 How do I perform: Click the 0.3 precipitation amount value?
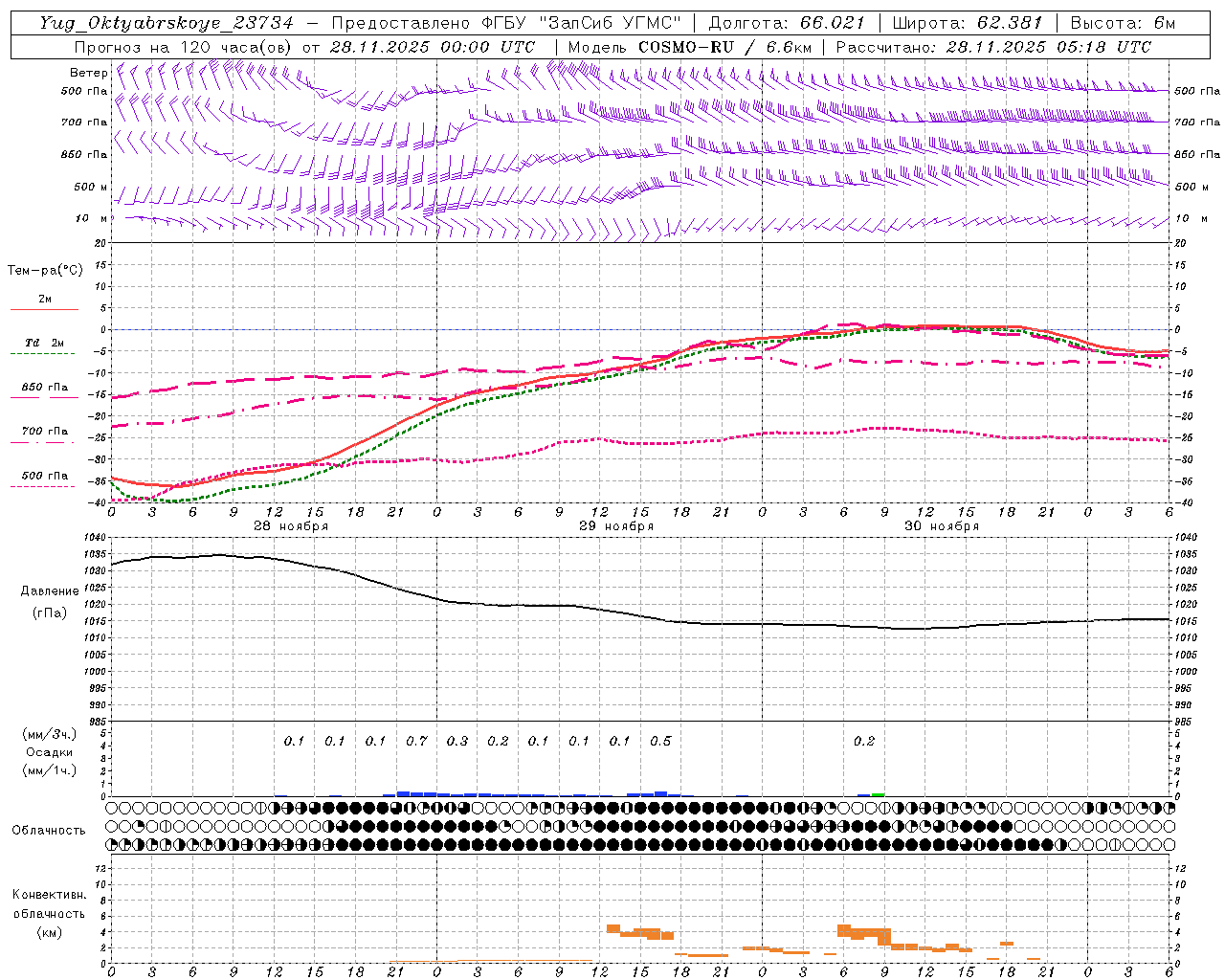pos(457,741)
